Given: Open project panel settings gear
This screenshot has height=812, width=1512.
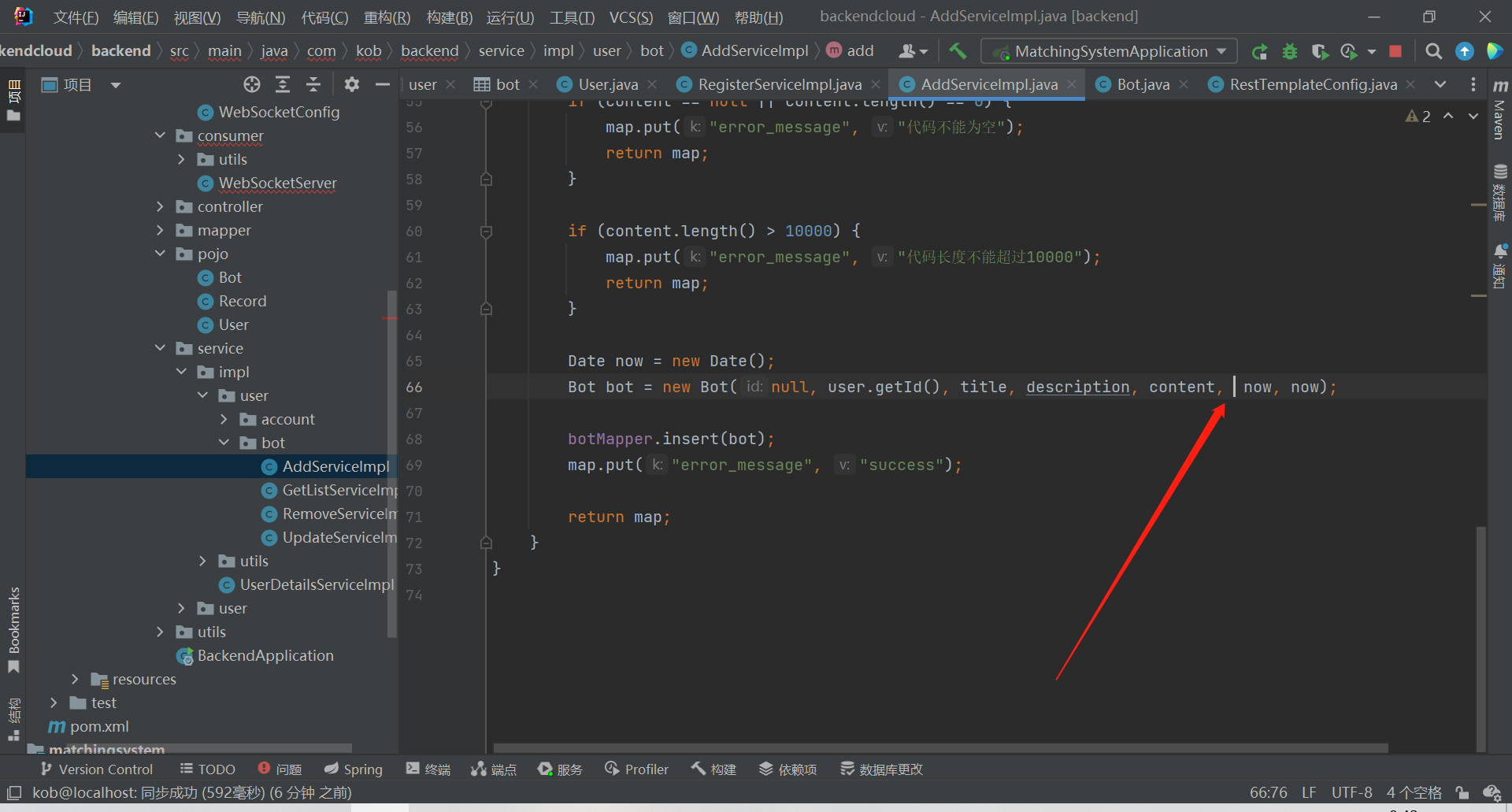Looking at the screenshot, I should pyautogui.click(x=352, y=84).
